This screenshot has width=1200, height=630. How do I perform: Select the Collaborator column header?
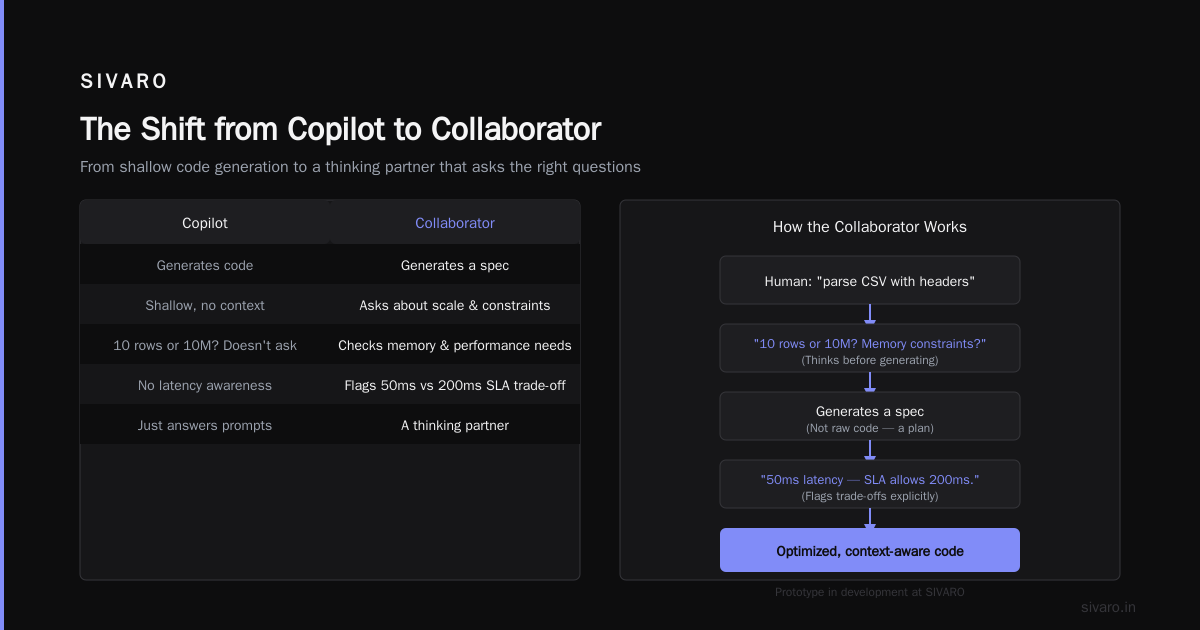pyautogui.click(x=455, y=223)
